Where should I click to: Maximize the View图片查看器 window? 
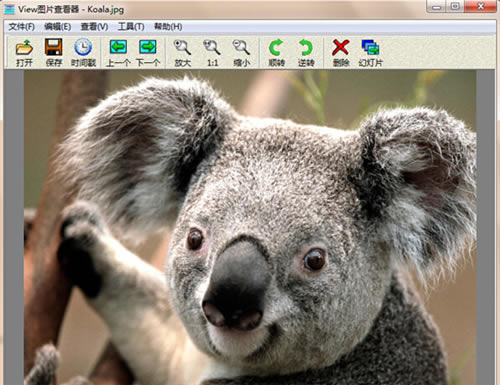[x=455, y=6]
